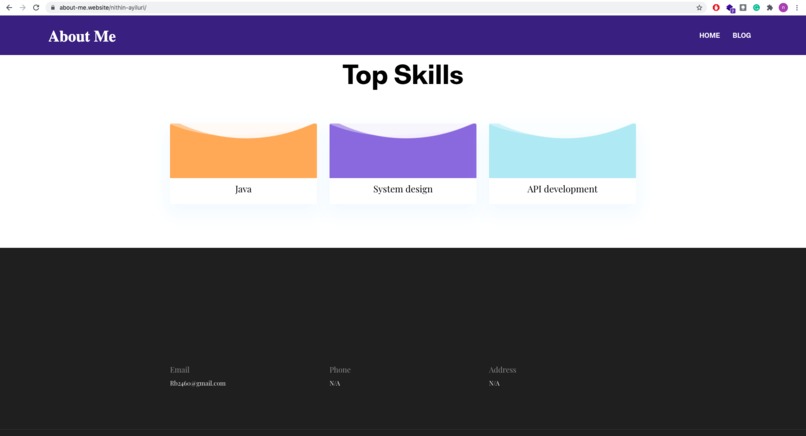Open the red circular extension icon
This screenshot has height=436, width=806.
coord(716,8)
